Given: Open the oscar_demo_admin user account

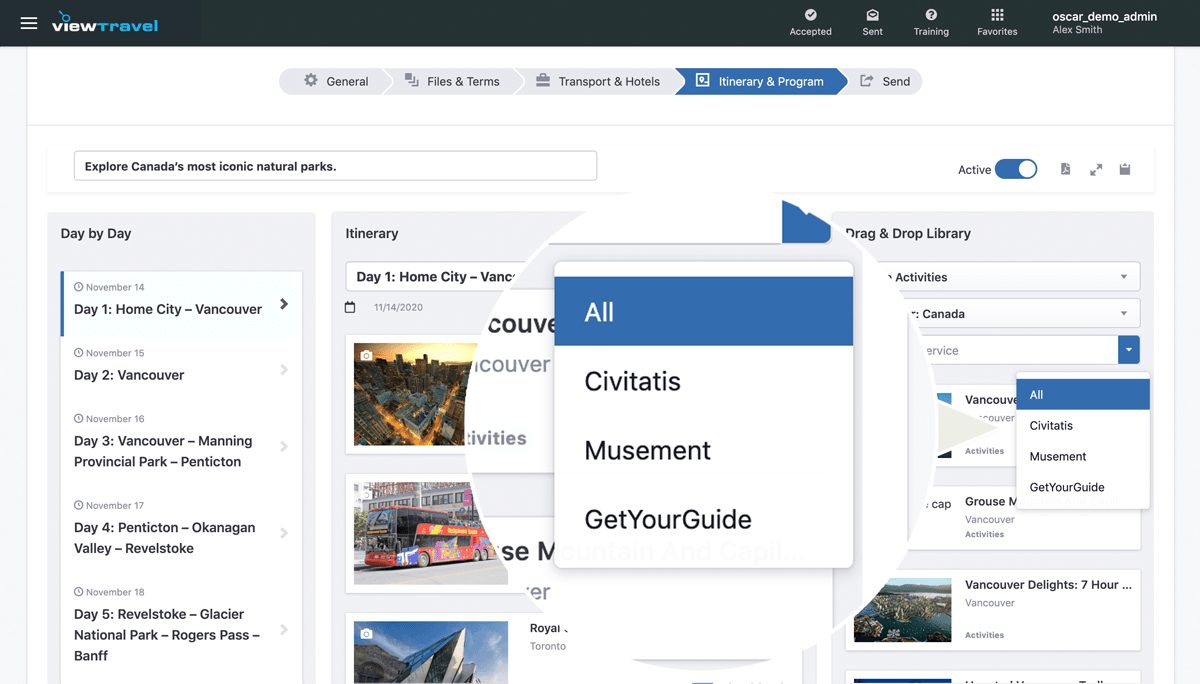Looking at the screenshot, I should pos(1104,23).
